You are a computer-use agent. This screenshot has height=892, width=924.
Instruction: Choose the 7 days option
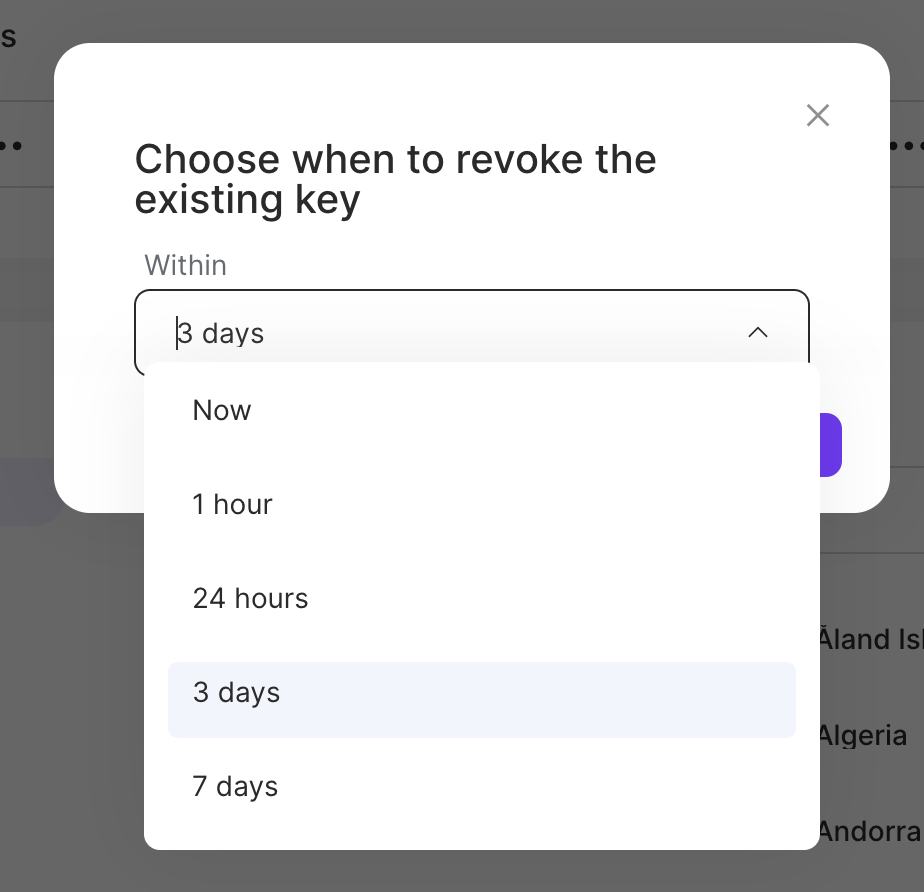pos(235,786)
